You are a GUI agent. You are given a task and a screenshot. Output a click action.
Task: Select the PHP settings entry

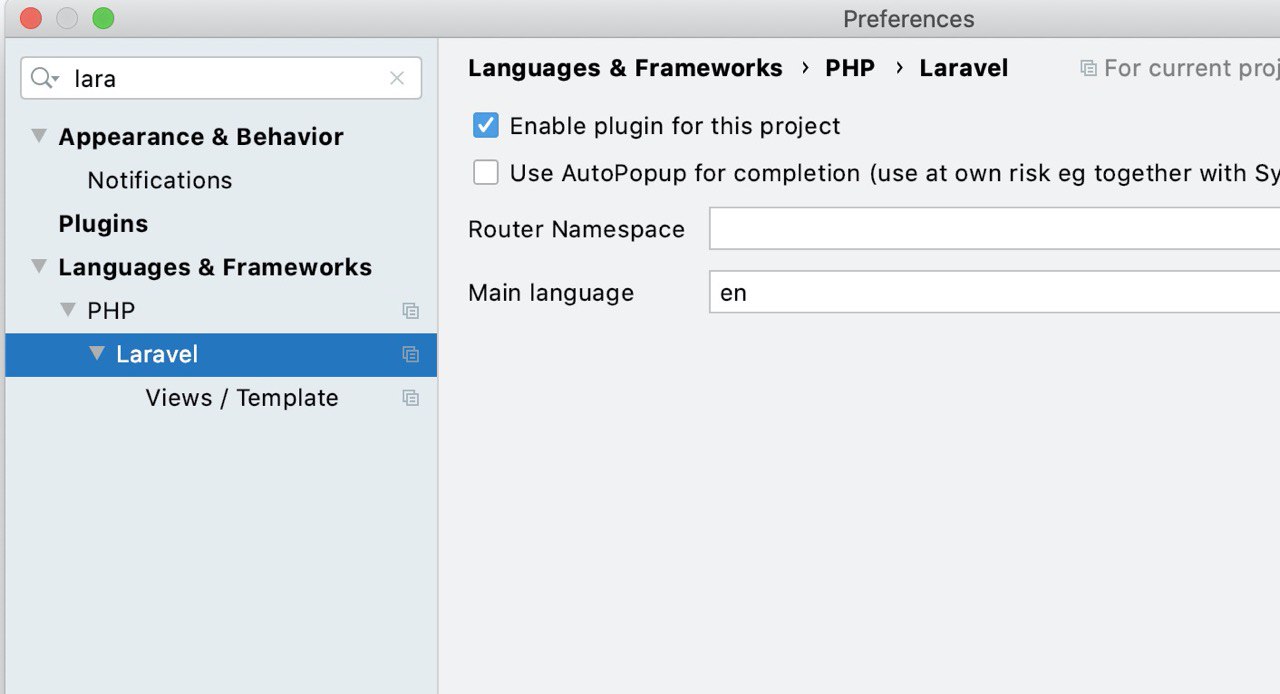[111, 311]
